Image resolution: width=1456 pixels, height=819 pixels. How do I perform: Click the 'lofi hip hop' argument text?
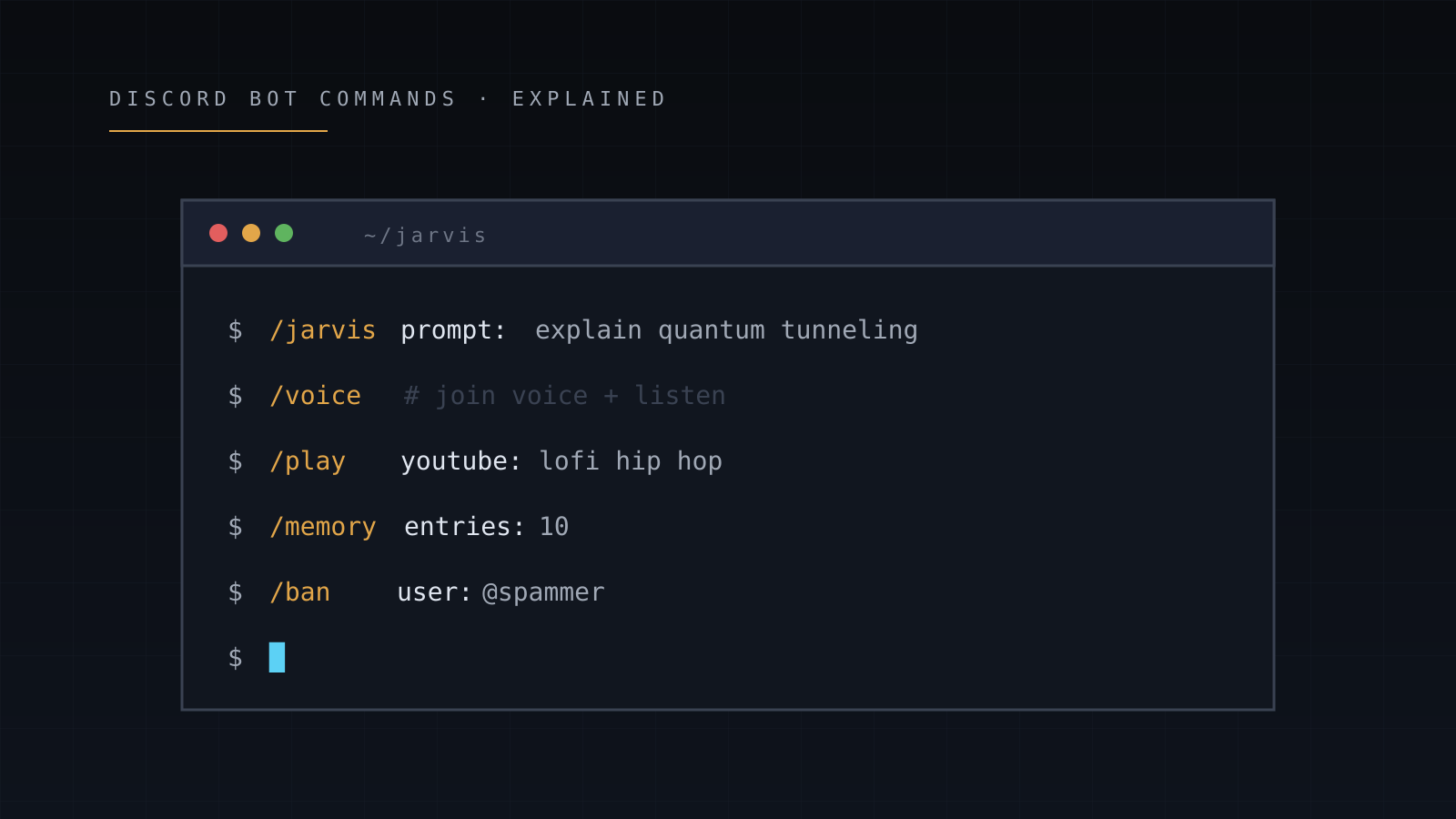coord(631,461)
